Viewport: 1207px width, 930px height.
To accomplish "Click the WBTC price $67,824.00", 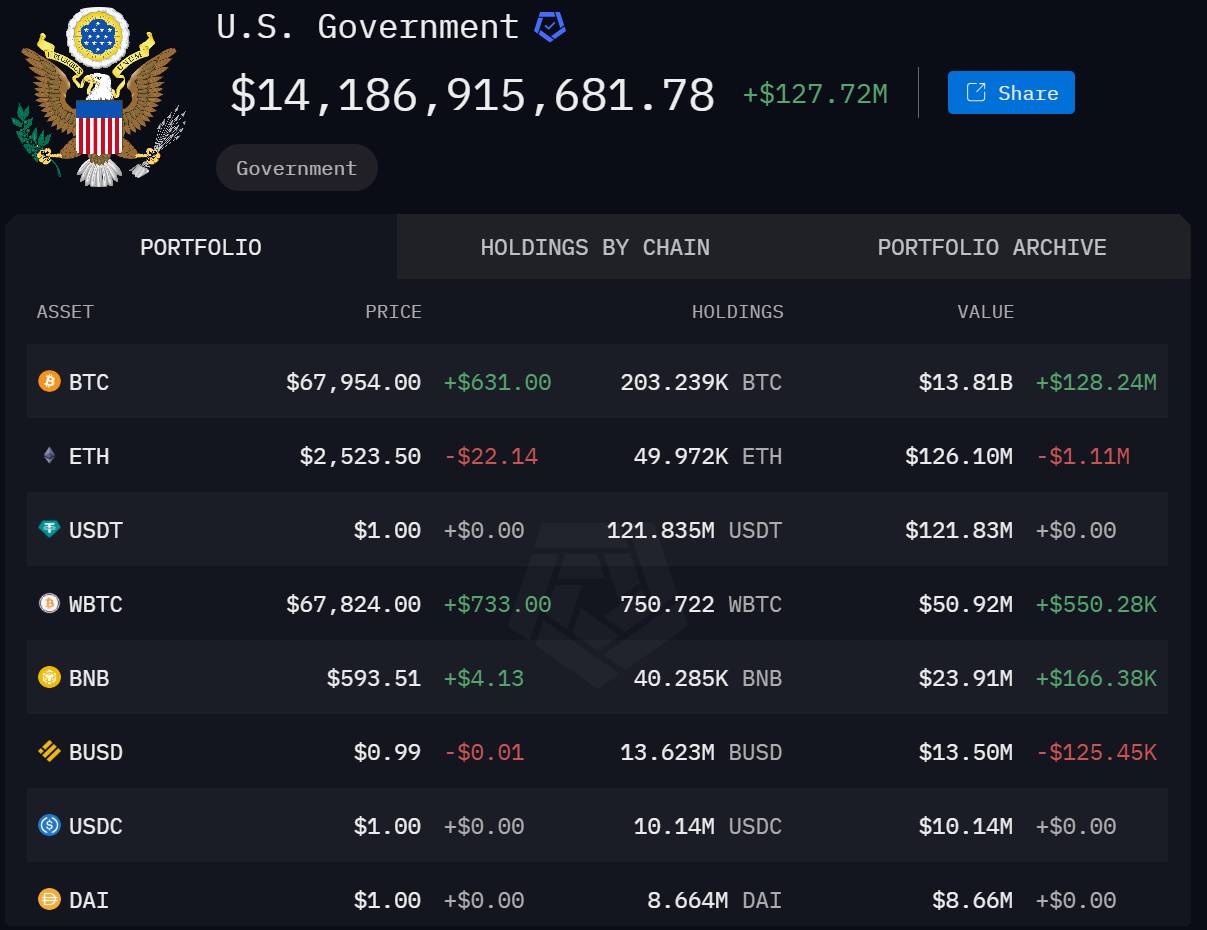I will click(x=354, y=604).
